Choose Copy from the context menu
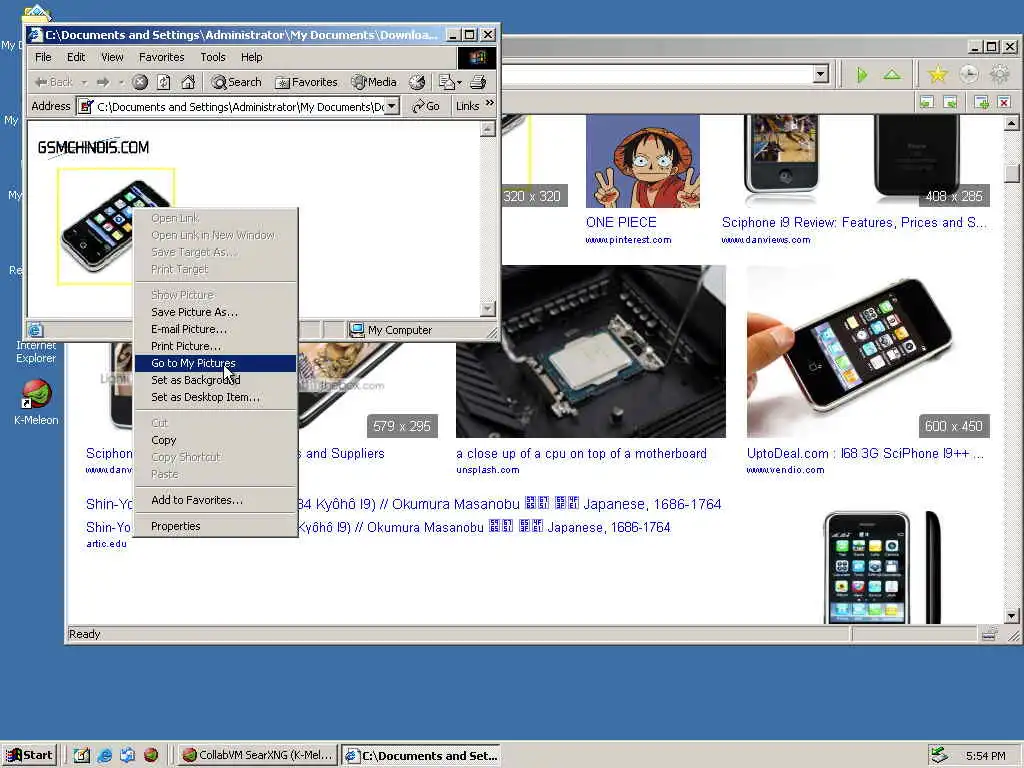This screenshot has width=1024, height=768. click(216, 440)
